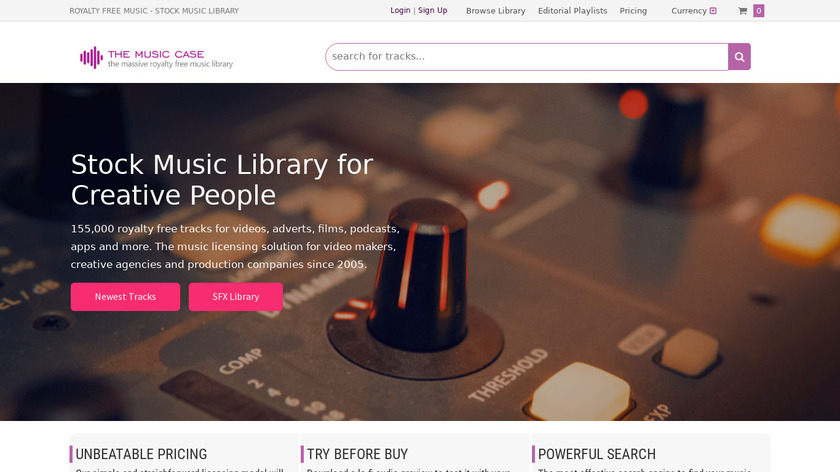Click the Powerful Search heading

pyautogui.click(x=597, y=454)
